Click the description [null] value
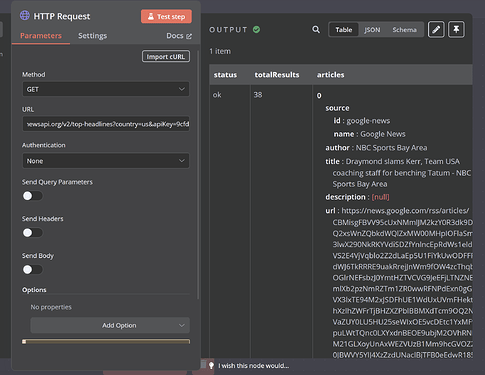This screenshot has width=485, height=375. point(380,197)
